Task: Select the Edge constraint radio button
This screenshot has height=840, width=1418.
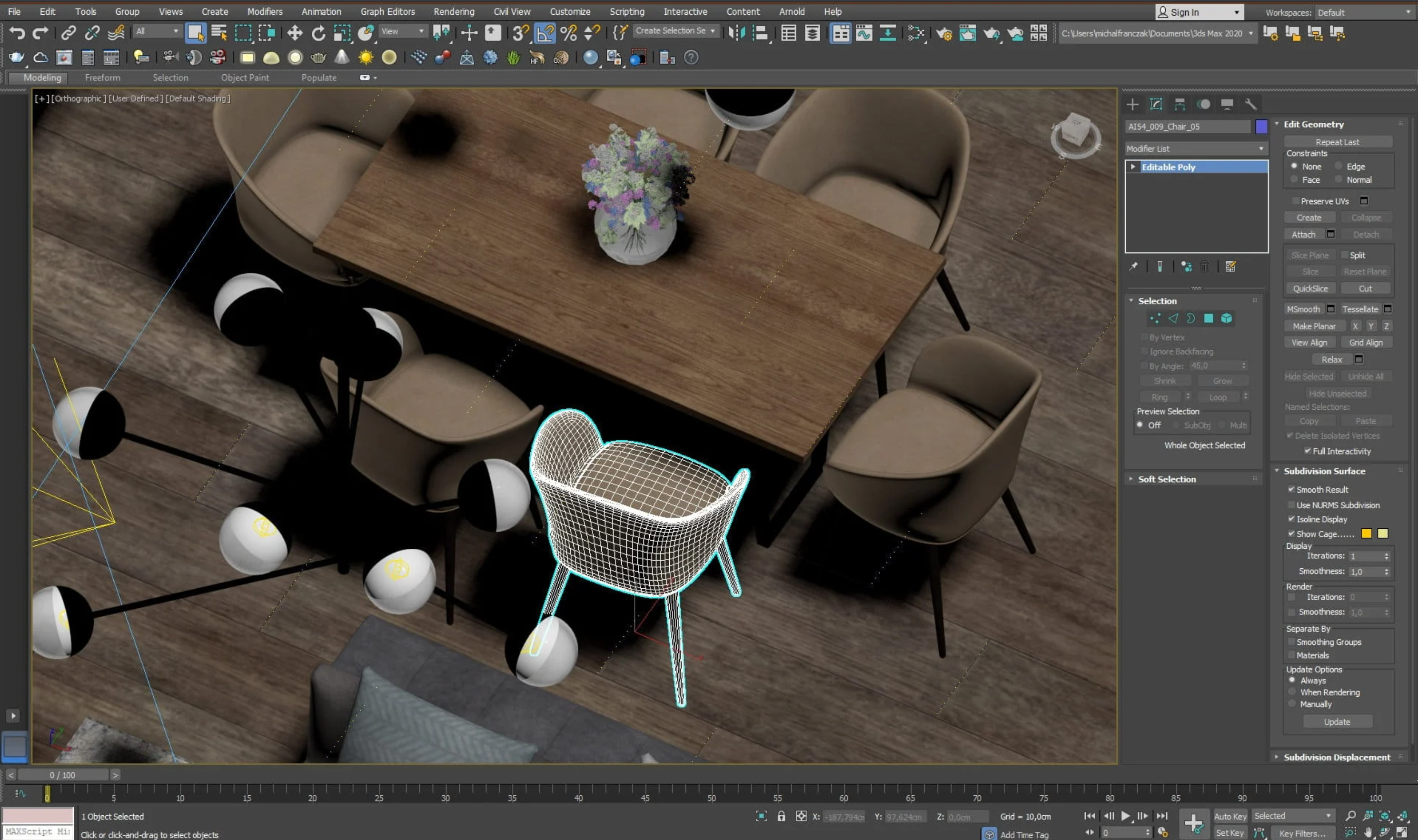Action: point(1338,167)
